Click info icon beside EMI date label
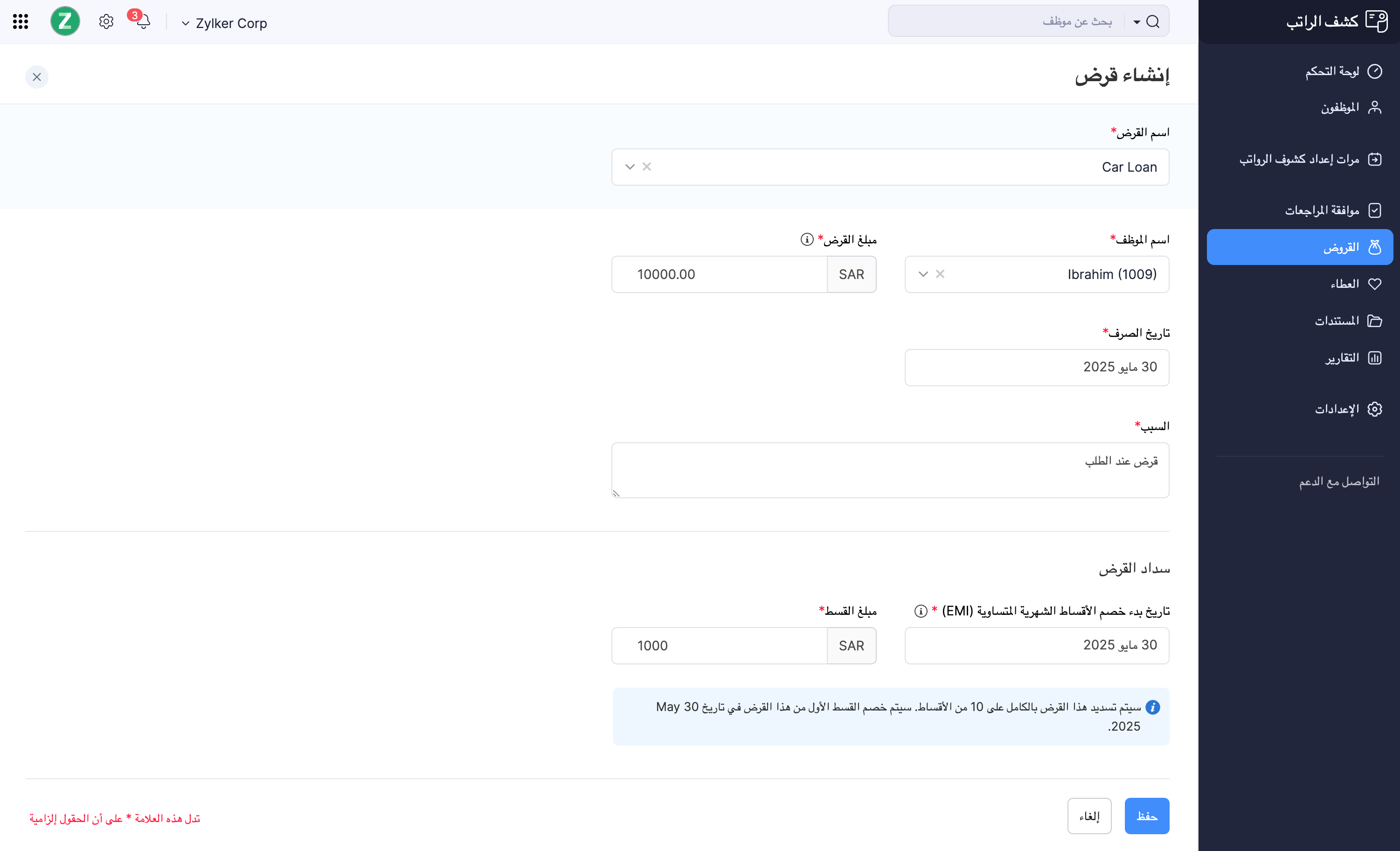Image resolution: width=1400 pixels, height=851 pixels. point(921,611)
